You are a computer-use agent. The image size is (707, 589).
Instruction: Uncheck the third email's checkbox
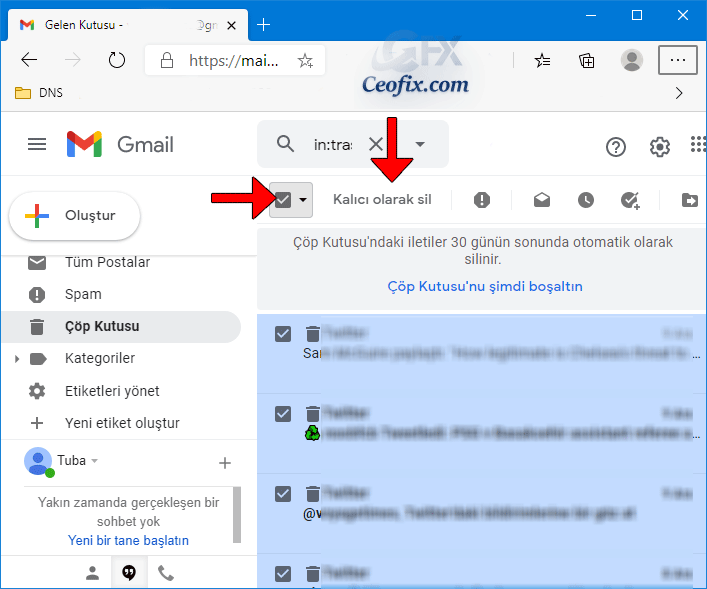click(283, 494)
